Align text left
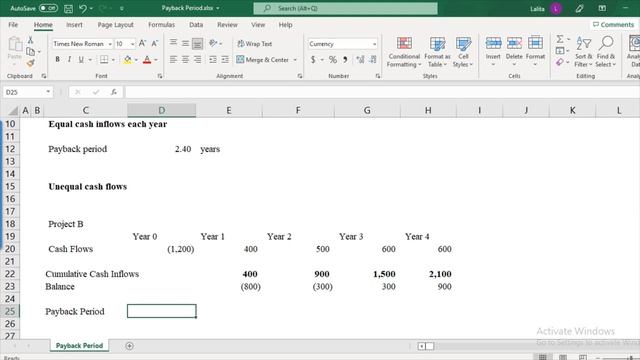 [173, 60]
